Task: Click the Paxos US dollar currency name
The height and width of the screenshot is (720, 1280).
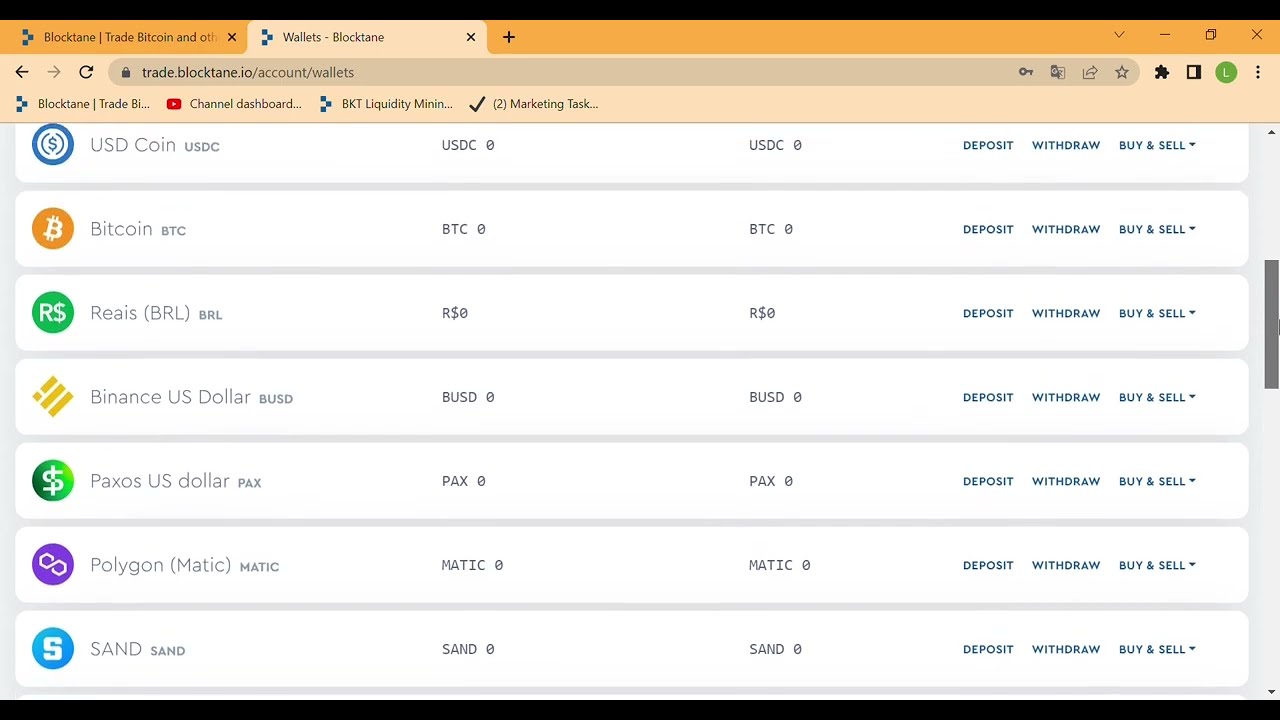Action: 160,481
